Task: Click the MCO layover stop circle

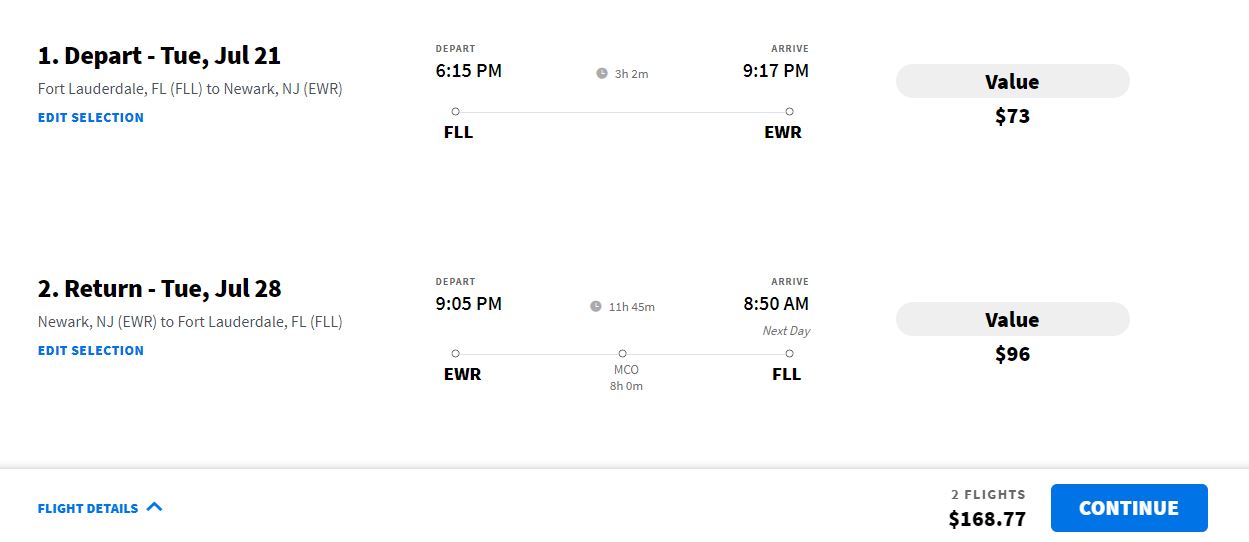Action: [622, 353]
